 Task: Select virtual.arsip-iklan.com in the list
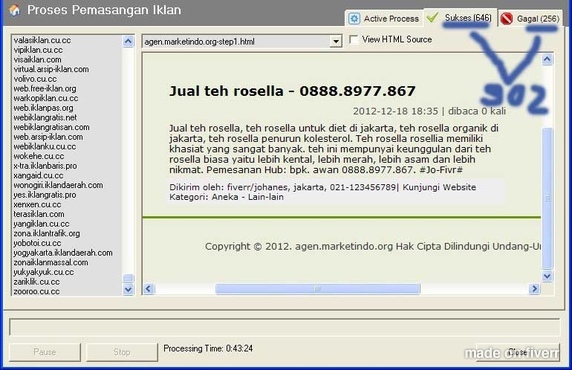pos(51,69)
